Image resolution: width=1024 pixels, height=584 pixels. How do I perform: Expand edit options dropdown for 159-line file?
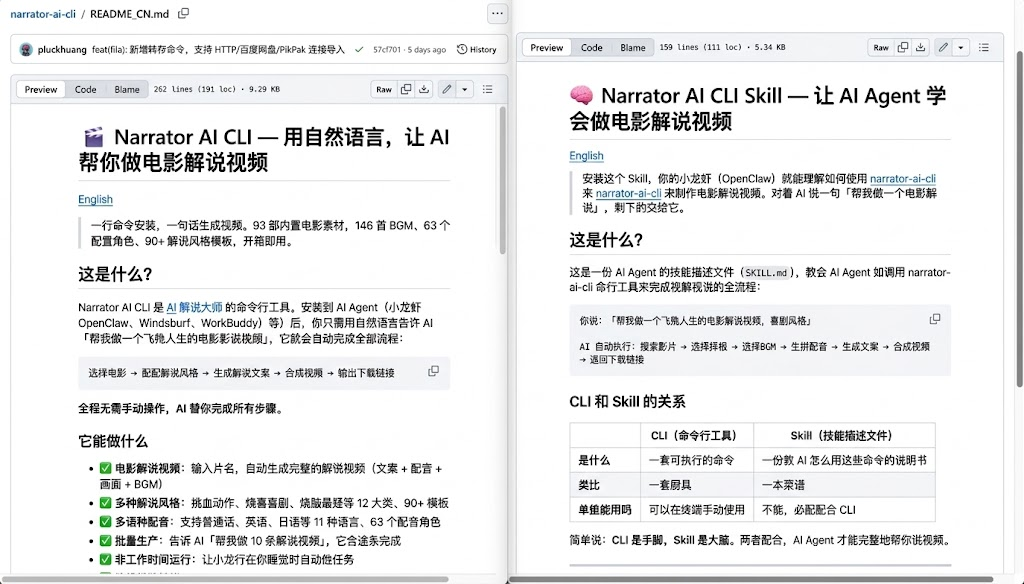point(961,47)
